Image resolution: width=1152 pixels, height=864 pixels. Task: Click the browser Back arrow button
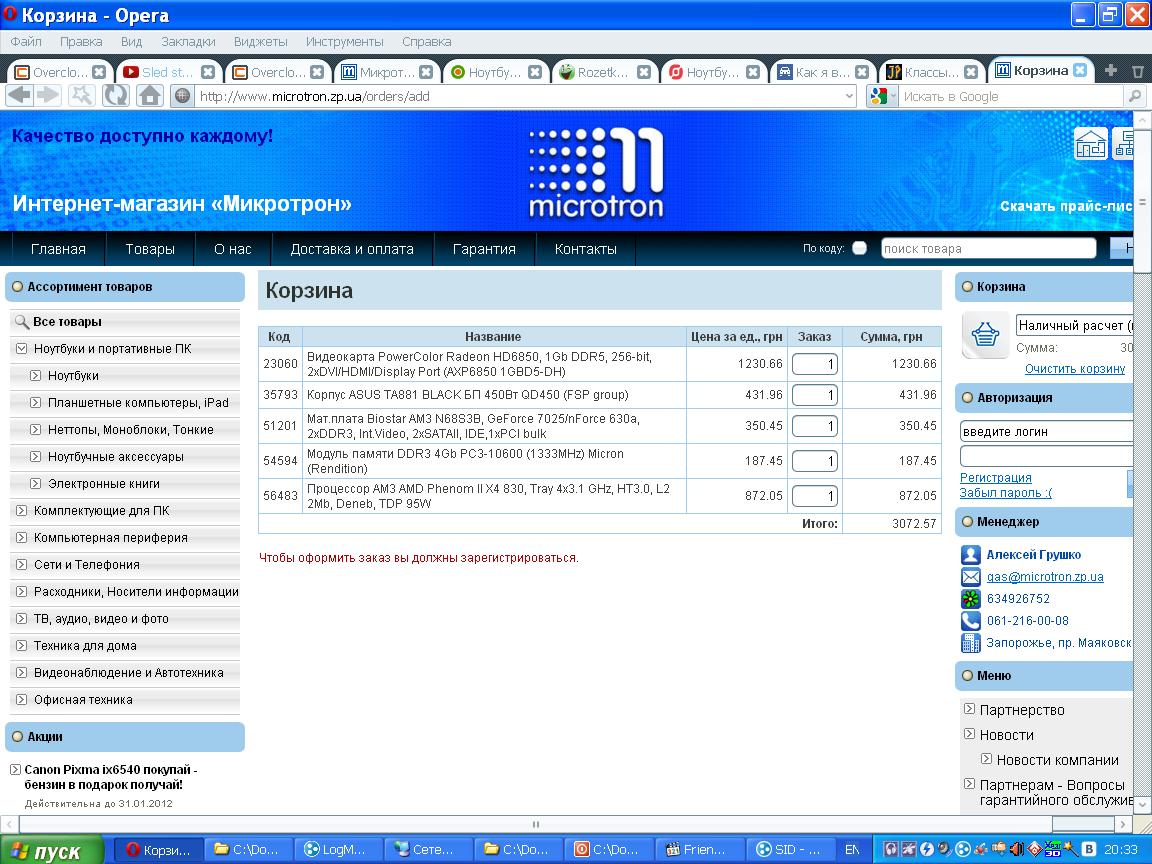[x=21, y=96]
